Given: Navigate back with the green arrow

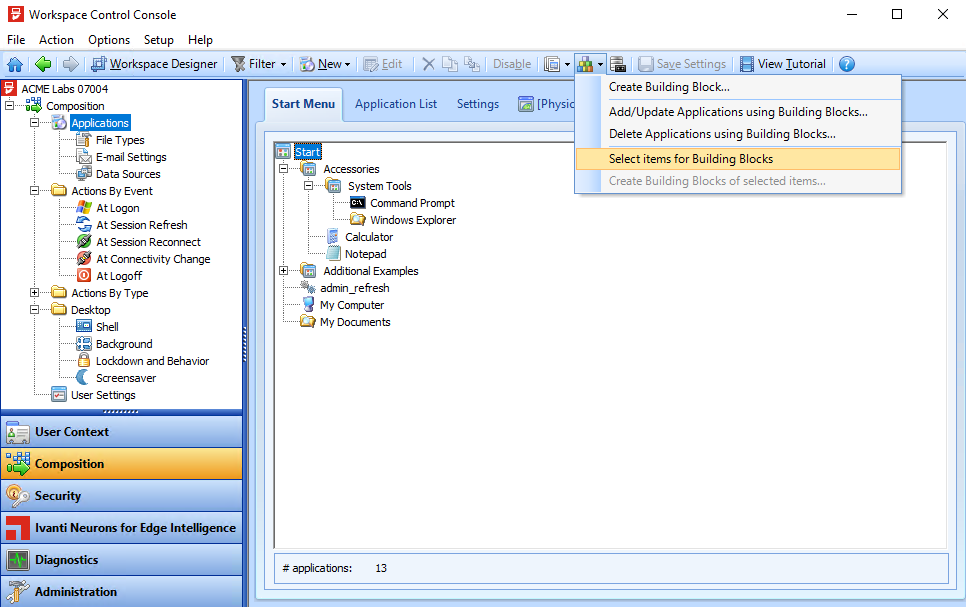Looking at the screenshot, I should (43, 64).
